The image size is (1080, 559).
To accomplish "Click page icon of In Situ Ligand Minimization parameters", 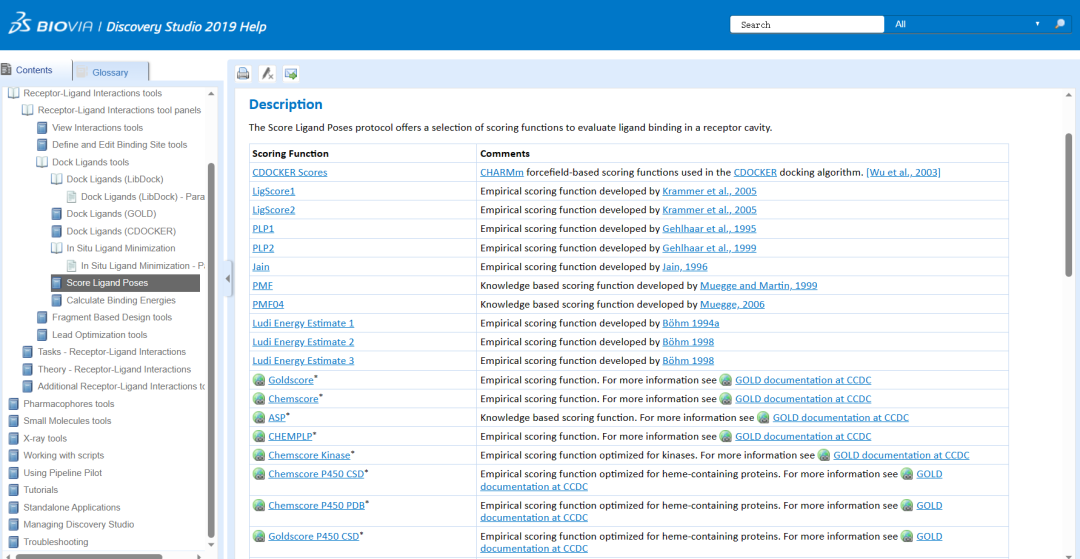I will [x=71, y=265].
